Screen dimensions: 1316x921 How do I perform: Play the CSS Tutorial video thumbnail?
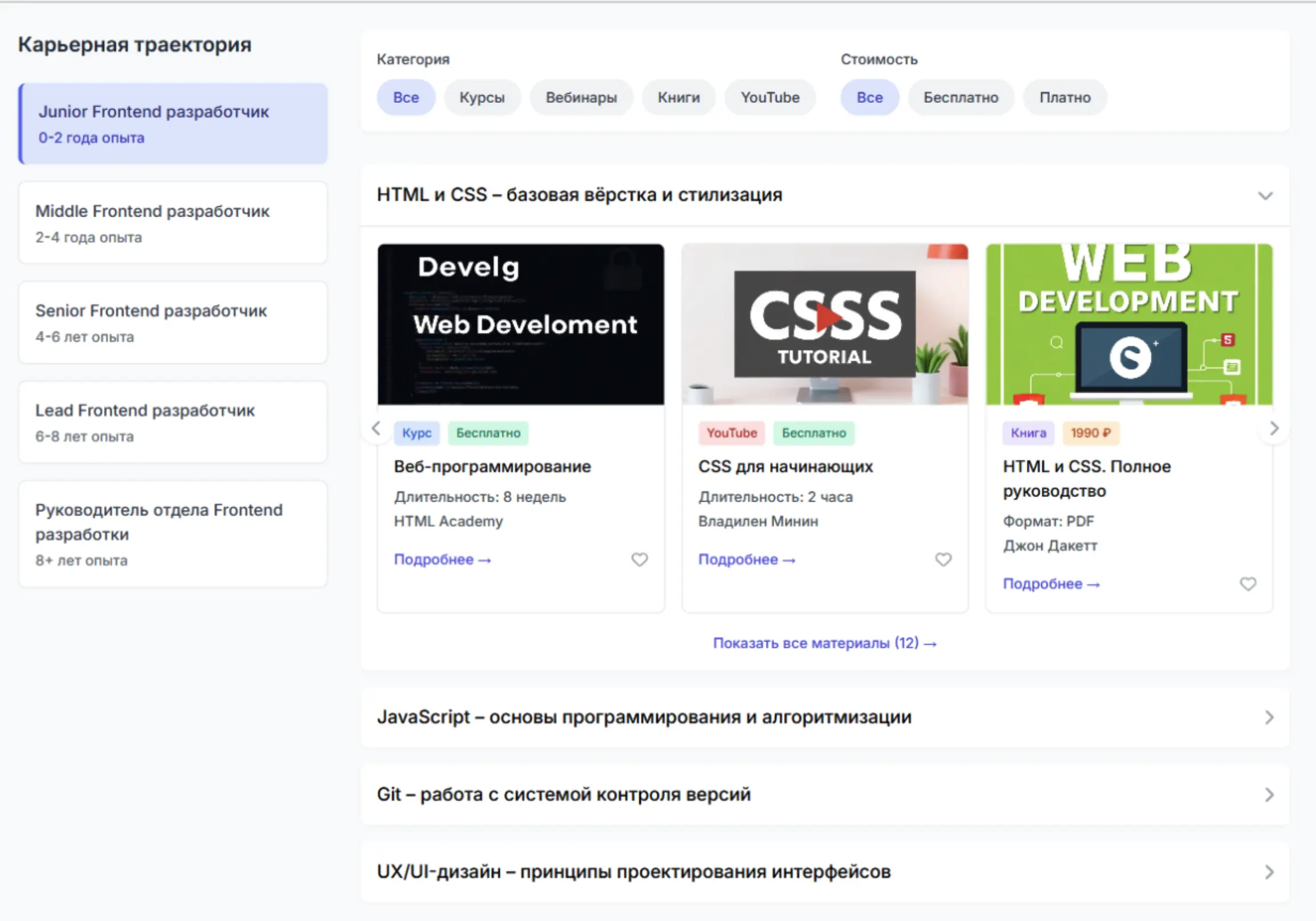pos(825,324)
